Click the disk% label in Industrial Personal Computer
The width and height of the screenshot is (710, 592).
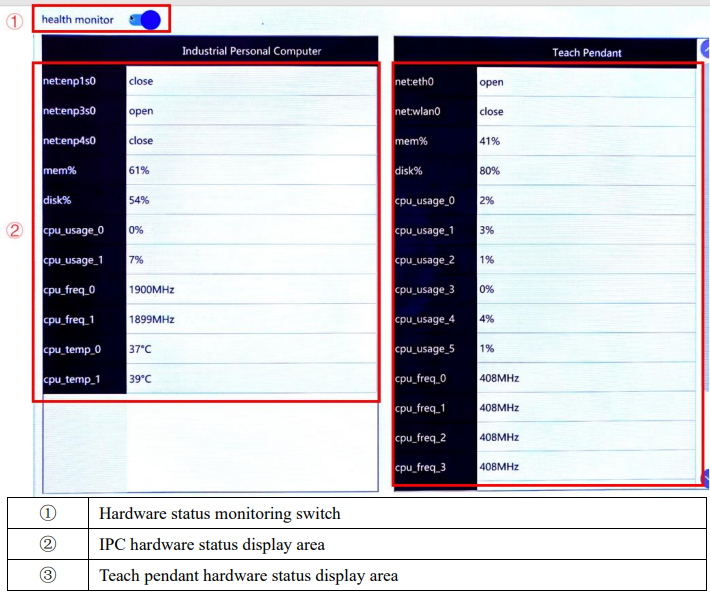(x=57, y=200)
